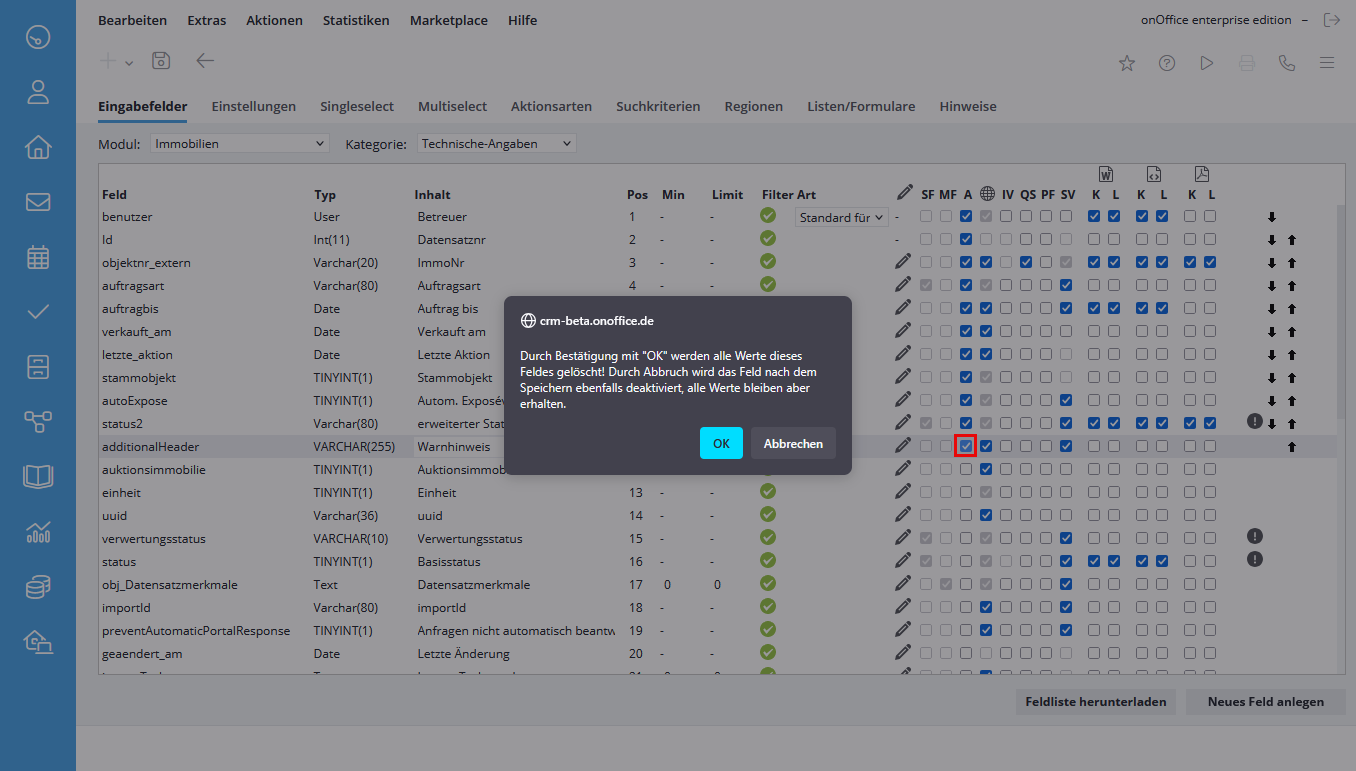
Task: Click Abbrechen in the dialog
Action: [x=793, y=443]
